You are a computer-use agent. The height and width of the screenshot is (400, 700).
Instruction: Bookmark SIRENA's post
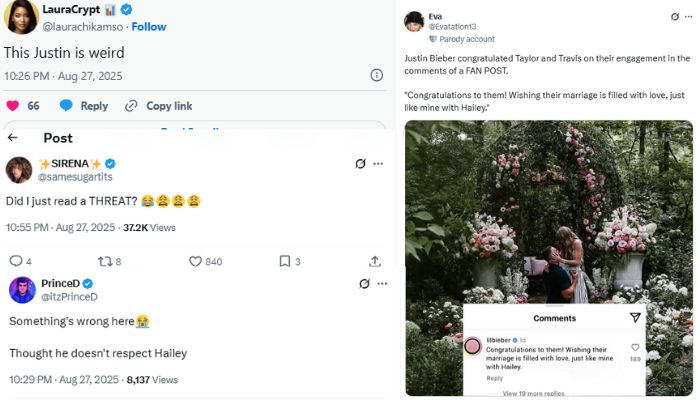[x=284, y=261]
